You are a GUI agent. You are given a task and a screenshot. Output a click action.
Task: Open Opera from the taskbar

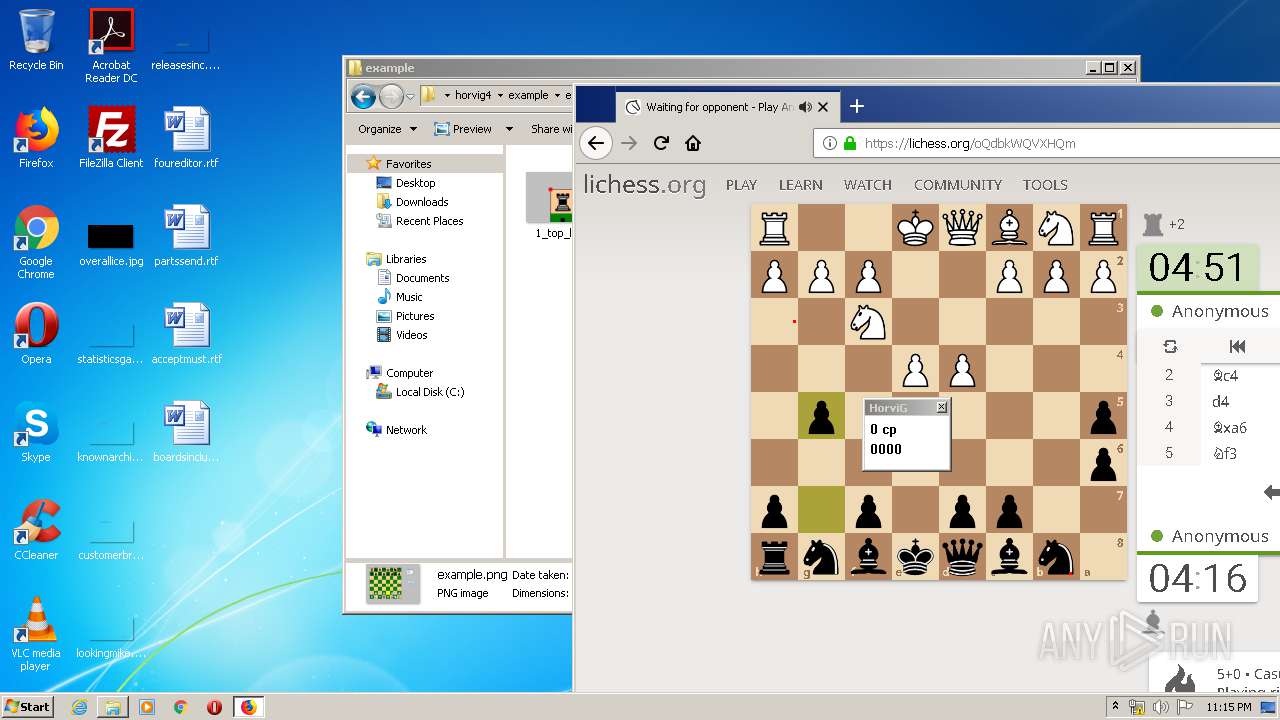tap(214, 707)
